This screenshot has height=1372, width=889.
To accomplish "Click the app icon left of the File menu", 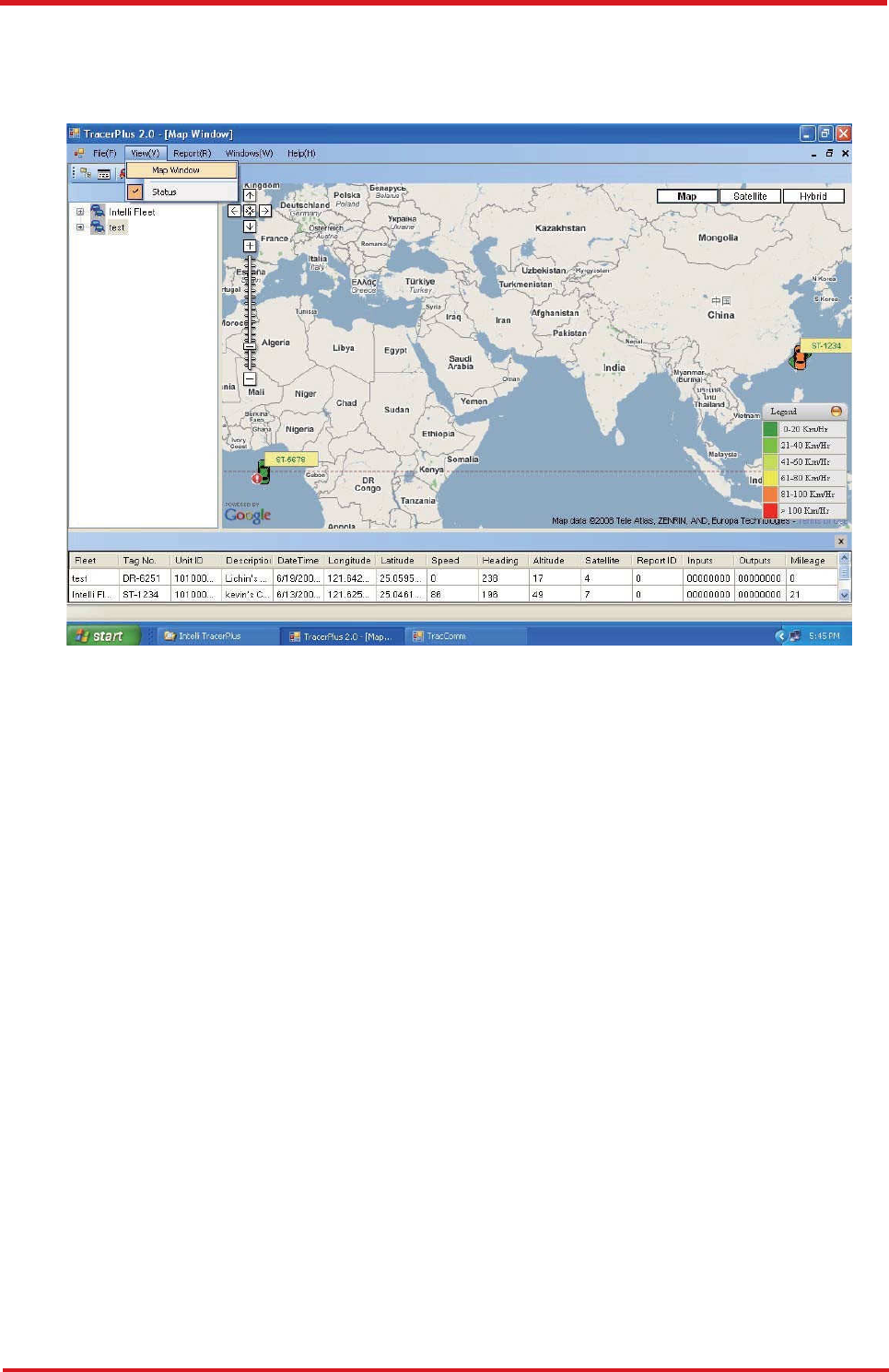I will pyautogui.click(x=79, y=154).
